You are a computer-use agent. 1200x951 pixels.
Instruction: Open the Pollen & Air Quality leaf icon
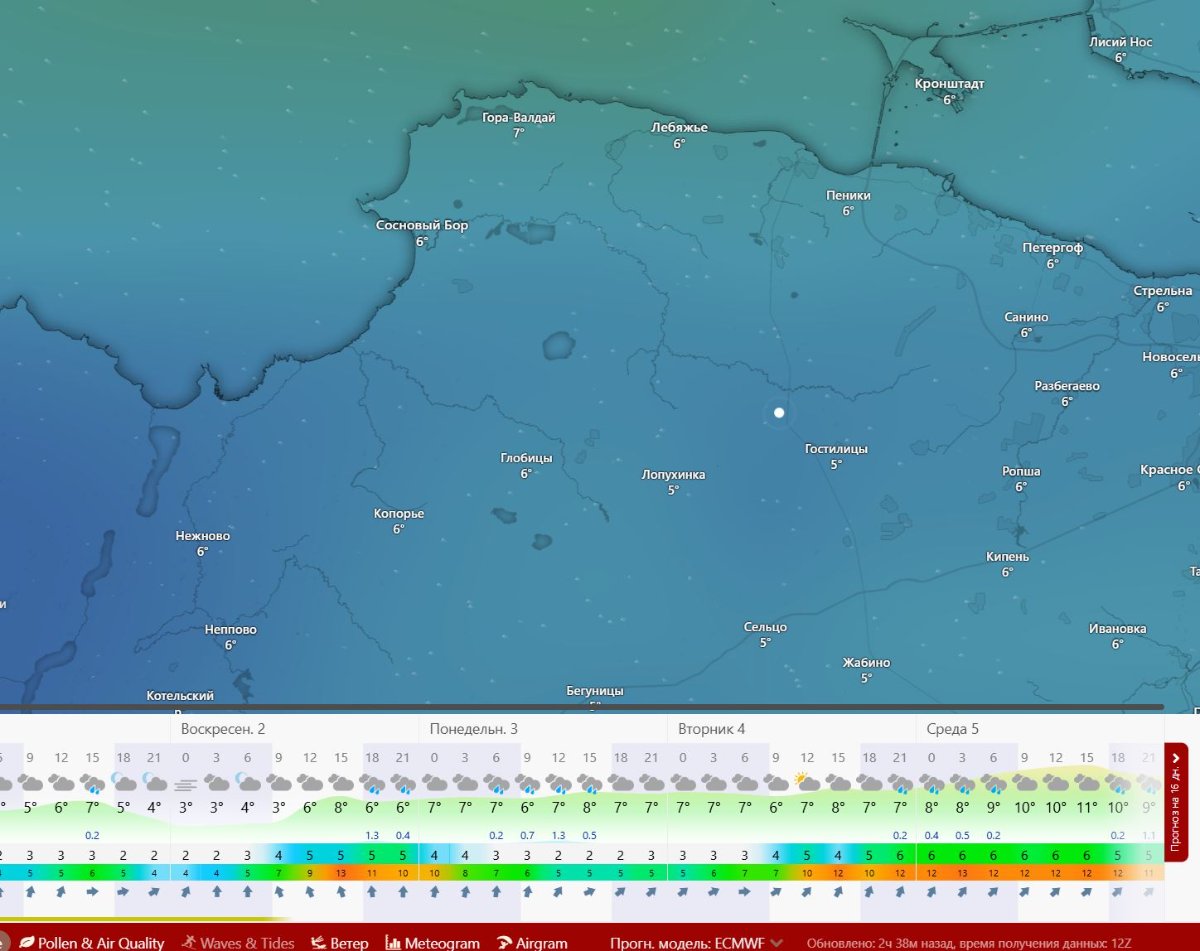[26, 942]
